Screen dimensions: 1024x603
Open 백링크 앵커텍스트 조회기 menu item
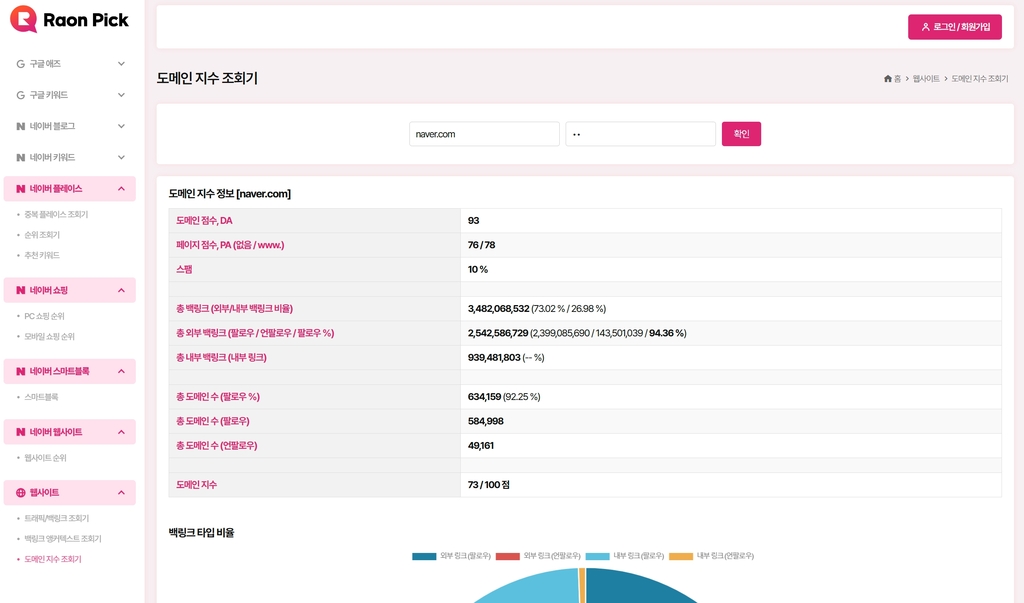[63, 538]
